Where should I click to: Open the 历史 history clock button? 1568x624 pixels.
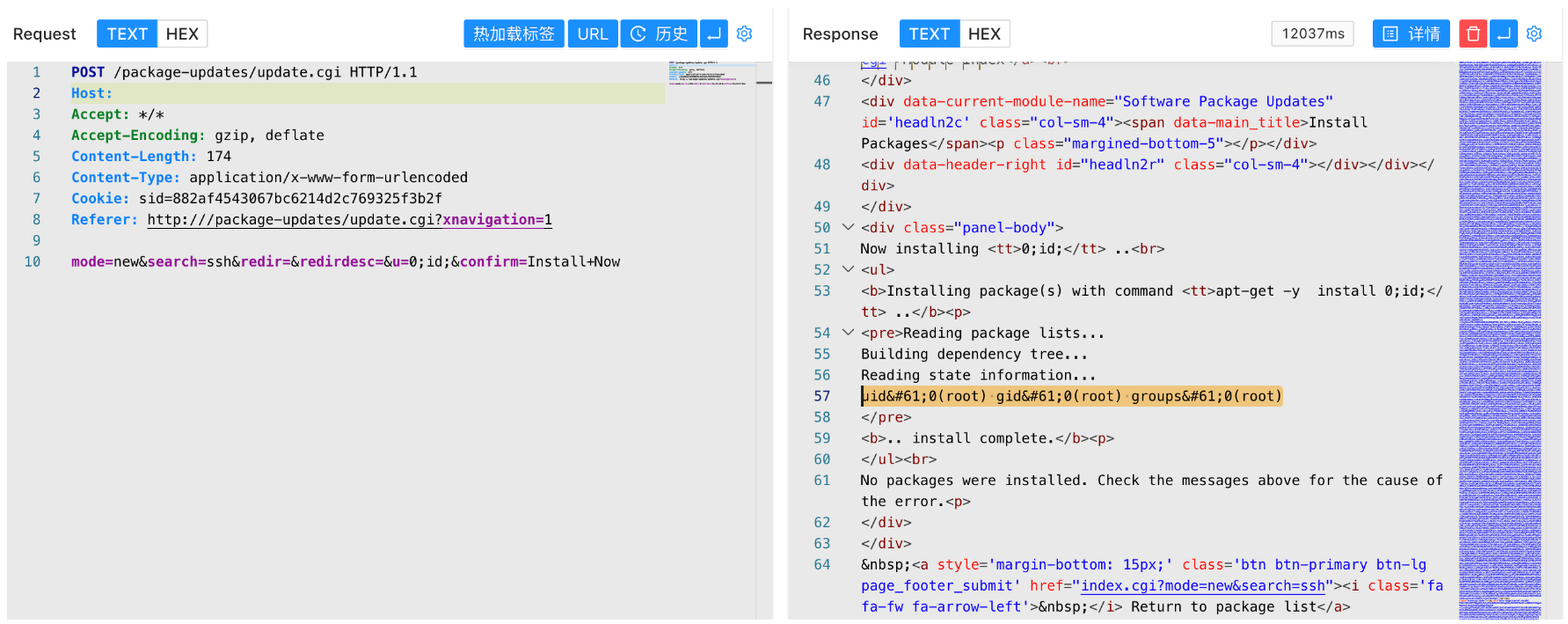[659, 33]
